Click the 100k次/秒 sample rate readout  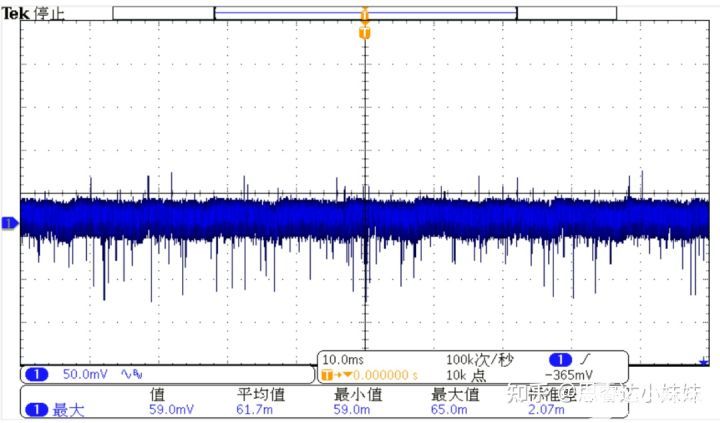[479, 360]
